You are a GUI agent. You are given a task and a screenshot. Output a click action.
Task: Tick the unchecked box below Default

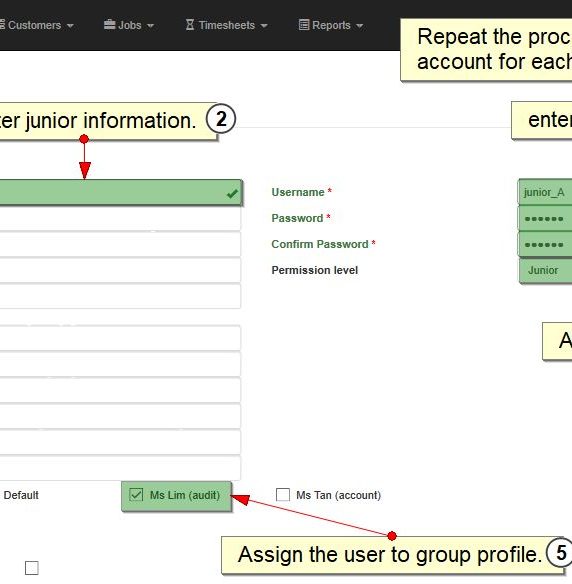tap(32, 568)
